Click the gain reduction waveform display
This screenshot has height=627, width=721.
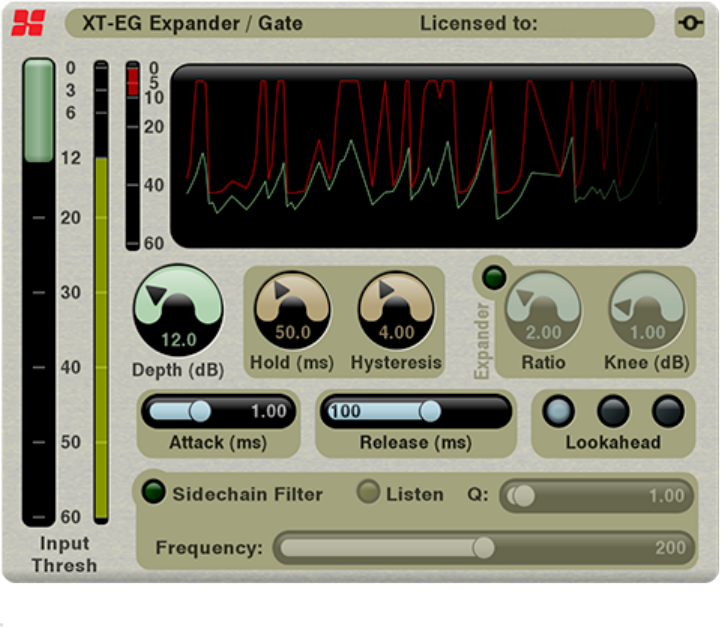[434, 156]
